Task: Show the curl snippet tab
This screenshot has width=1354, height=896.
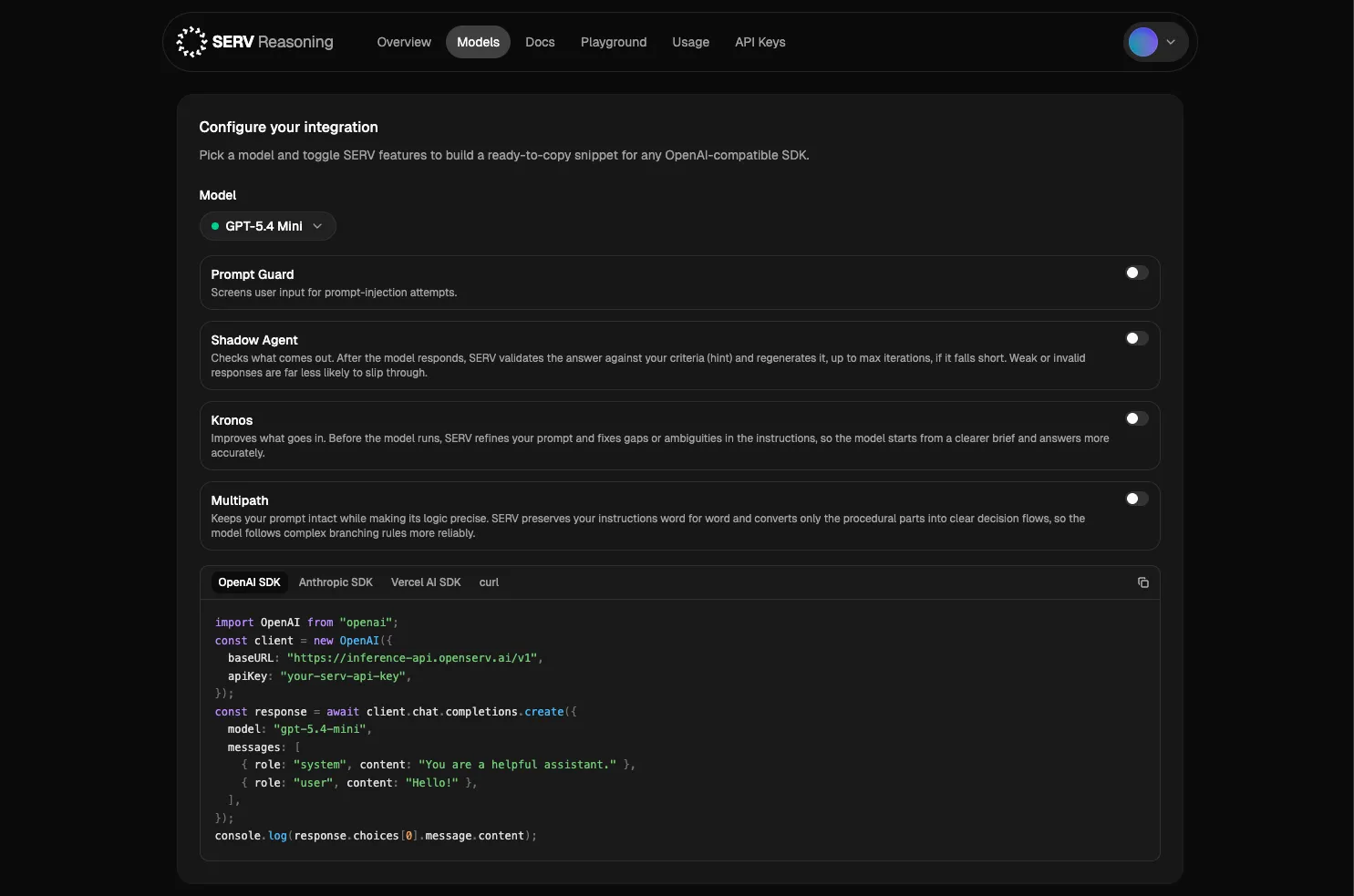Action: pos(489,582)
